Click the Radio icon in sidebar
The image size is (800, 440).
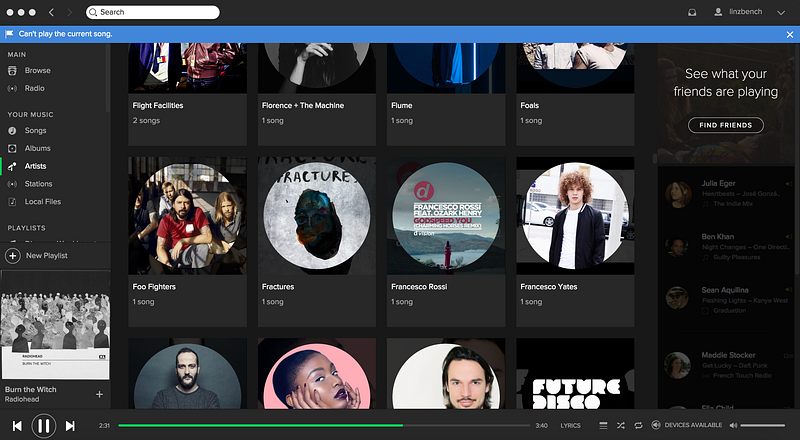click(12, 88)
